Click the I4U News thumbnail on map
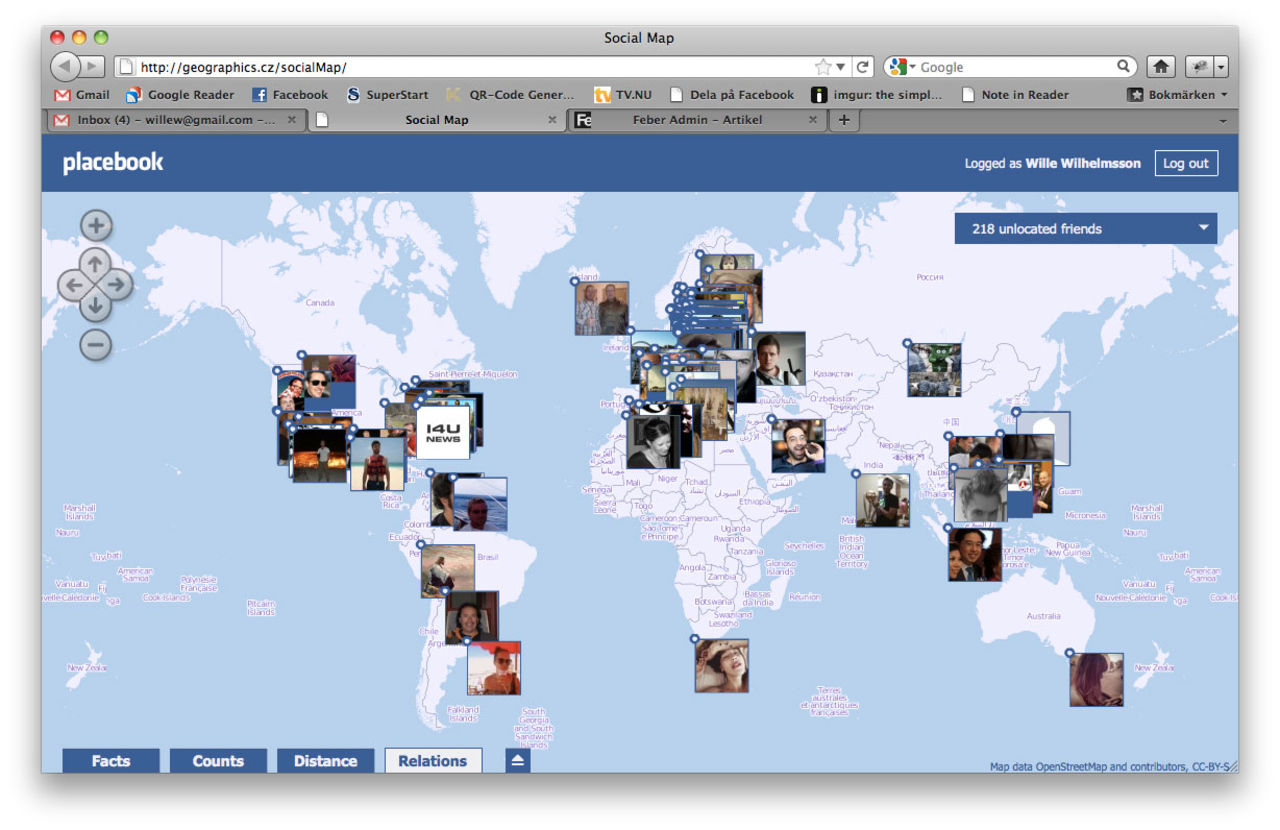The image size is (1280, 830). pyautogui.click(x=443, y=433)
